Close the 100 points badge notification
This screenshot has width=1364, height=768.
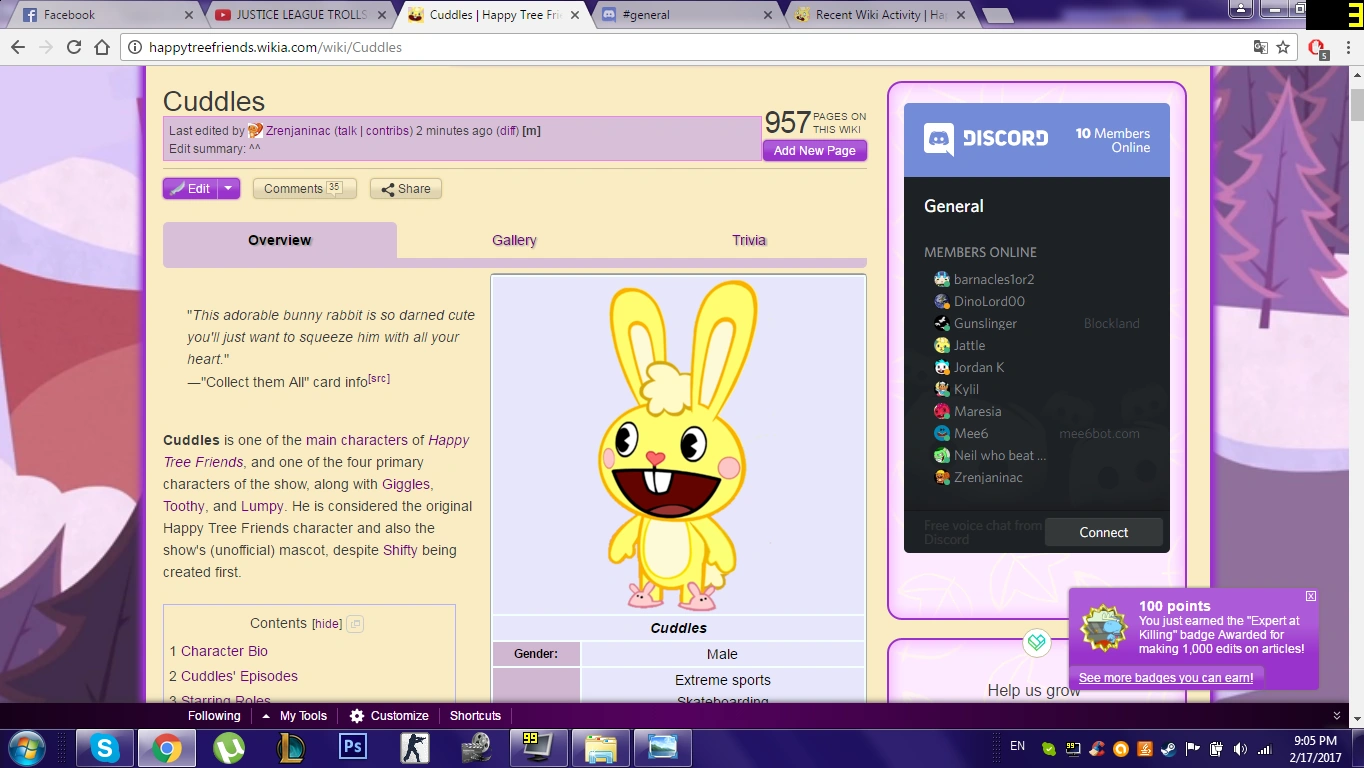click(x=1310, y=596)
